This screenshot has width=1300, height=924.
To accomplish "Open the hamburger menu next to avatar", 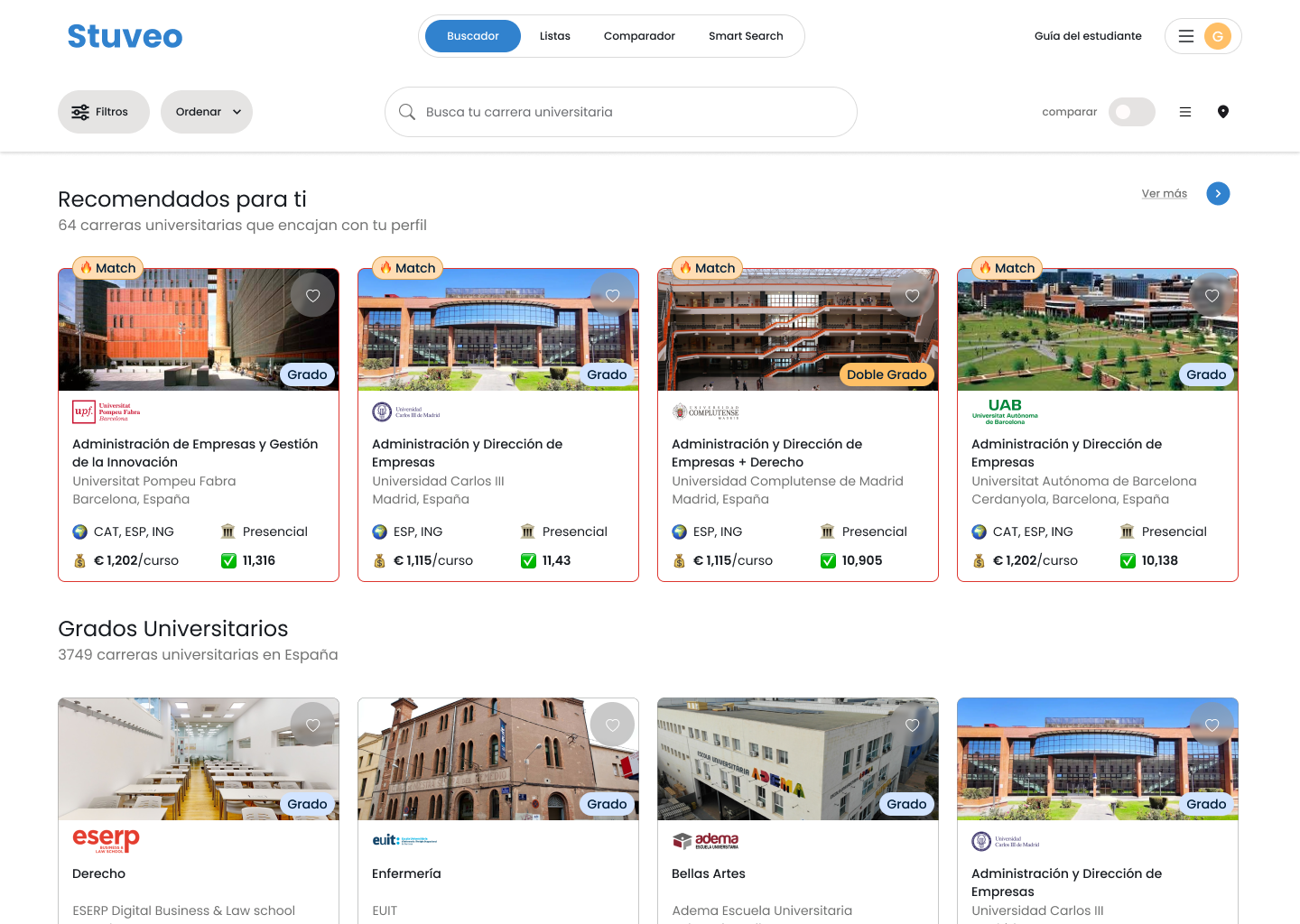I will 1186,36.
